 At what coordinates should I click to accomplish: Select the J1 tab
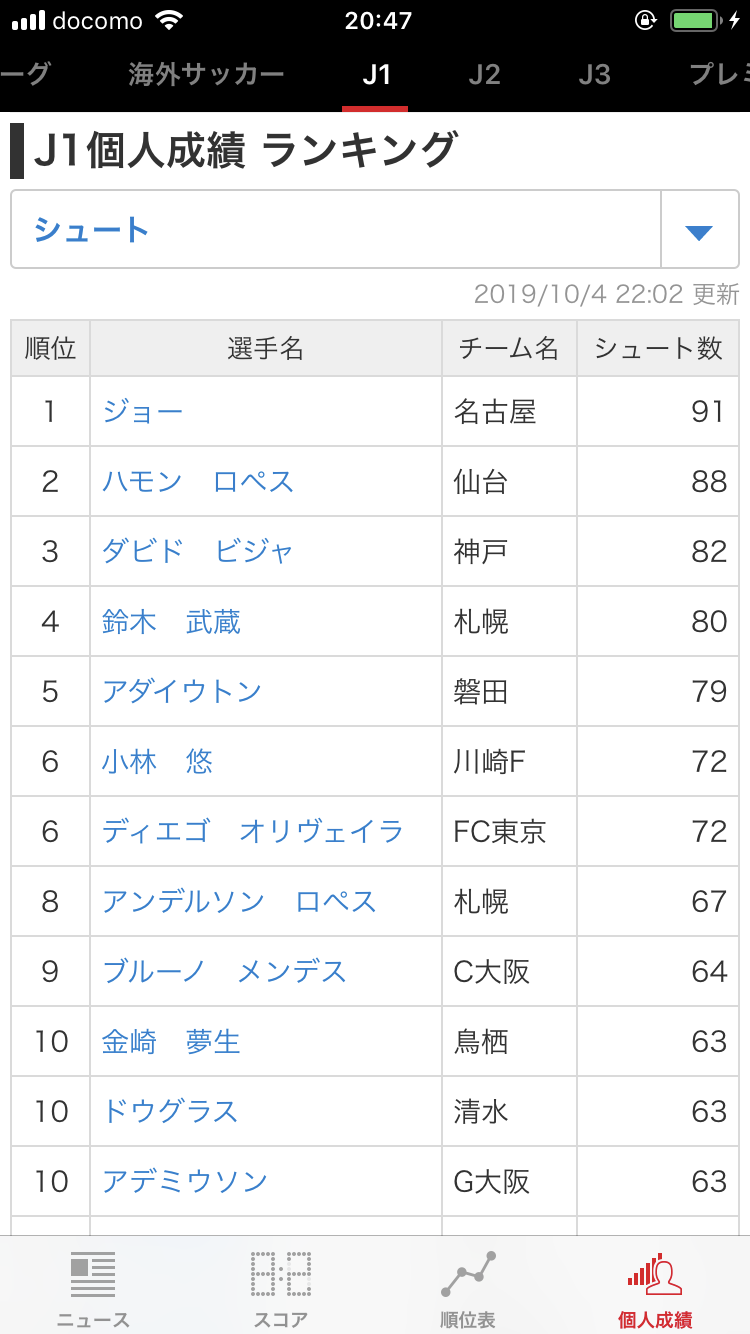tap(376, 74)
